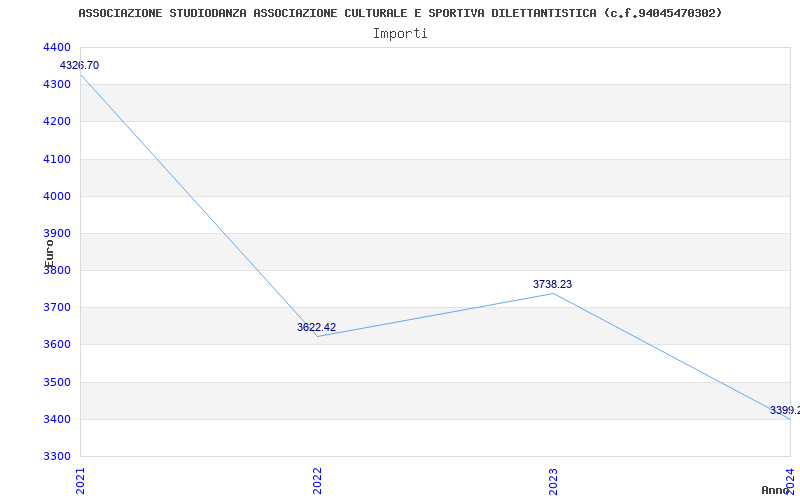Select the 3738.23 data label
This screenshot has width=800, height=500.
553,284
